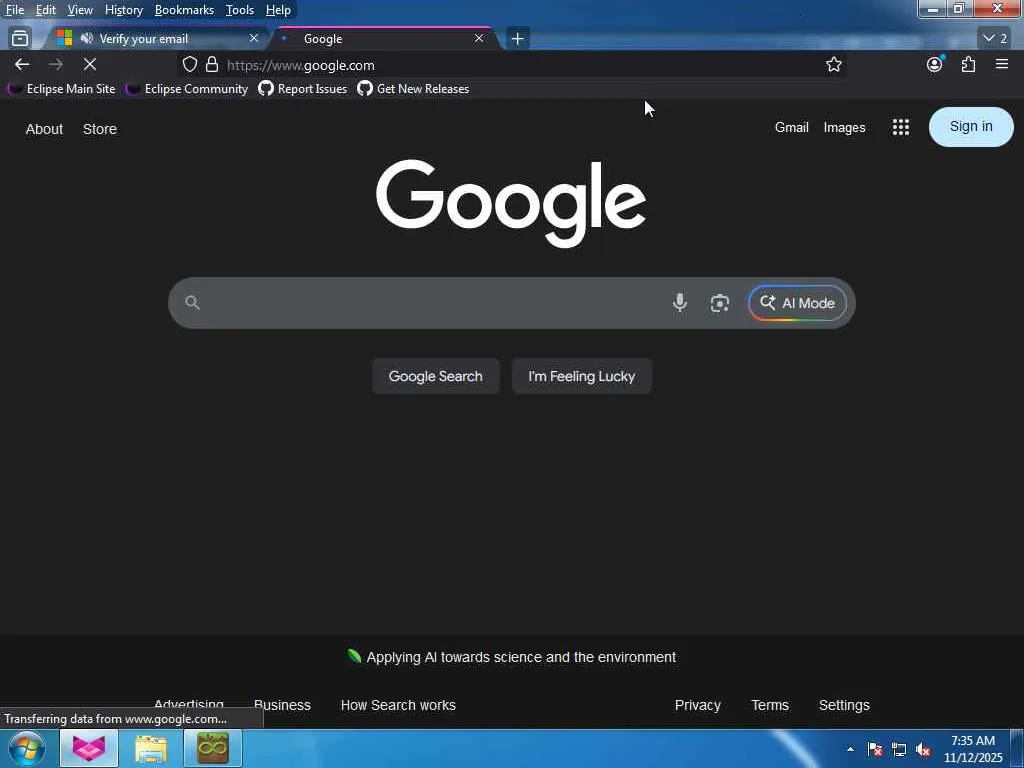Open Eclipse Main Site bookmark
Viewport: 1024px width, 768px height.
point(61,89)
